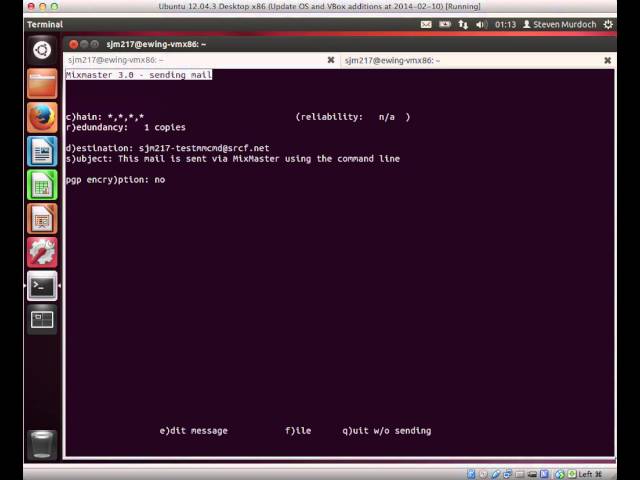Click the Left ⌘ host key indicator

pyautogui.click(x=590, y=474)
